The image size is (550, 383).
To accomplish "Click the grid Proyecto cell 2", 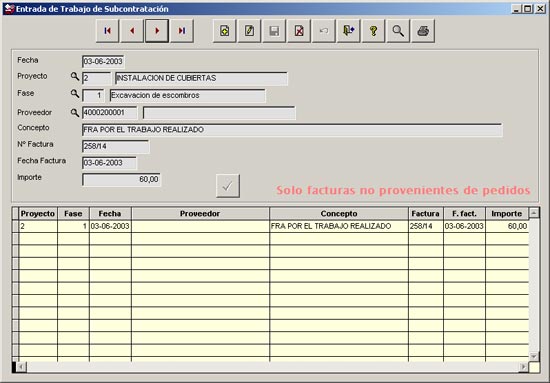I will coord(38,226).
